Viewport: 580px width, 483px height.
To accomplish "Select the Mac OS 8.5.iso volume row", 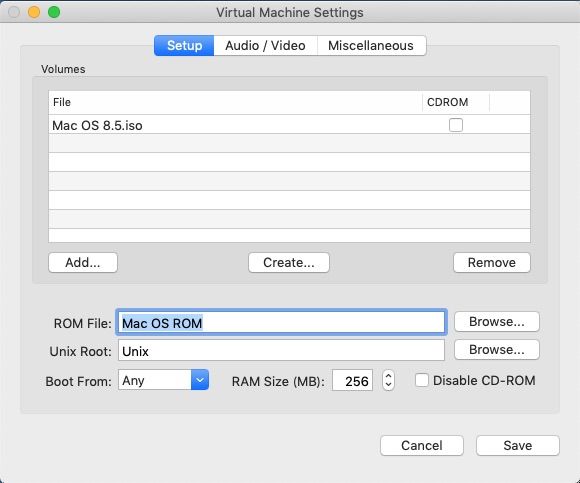I will tap(289, 125).
